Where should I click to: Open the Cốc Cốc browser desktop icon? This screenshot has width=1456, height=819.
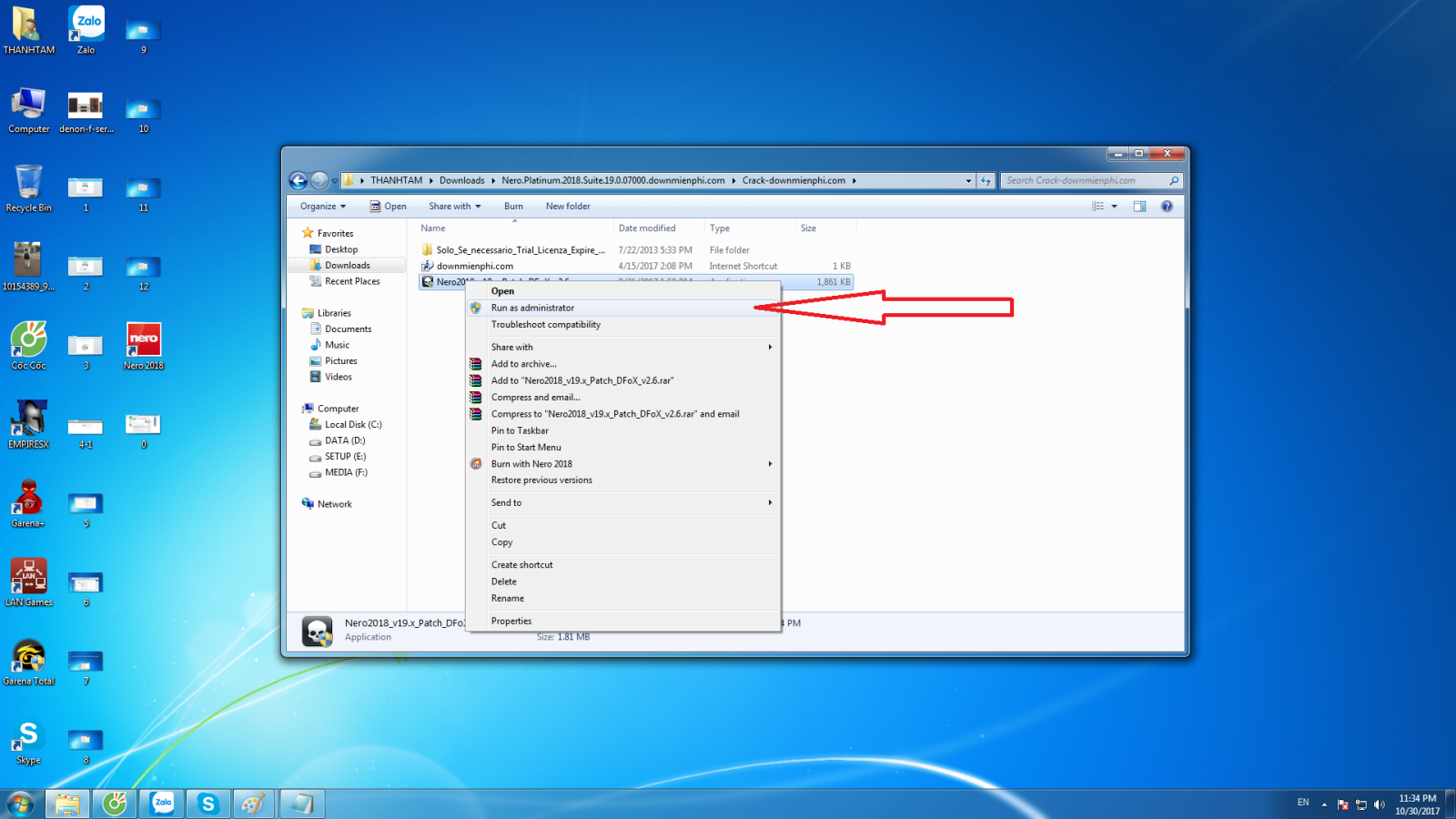click(x=28, y=346)
